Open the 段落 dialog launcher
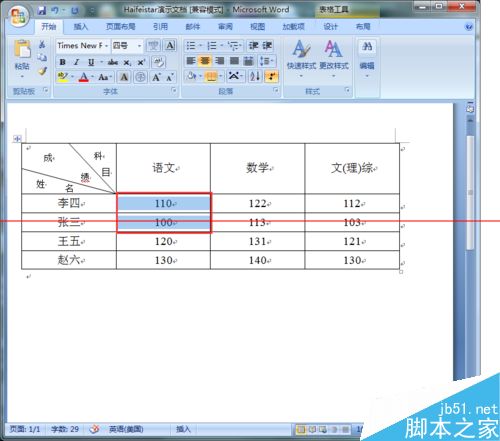Viewport: 500px width, 441px height. (276, 91)
